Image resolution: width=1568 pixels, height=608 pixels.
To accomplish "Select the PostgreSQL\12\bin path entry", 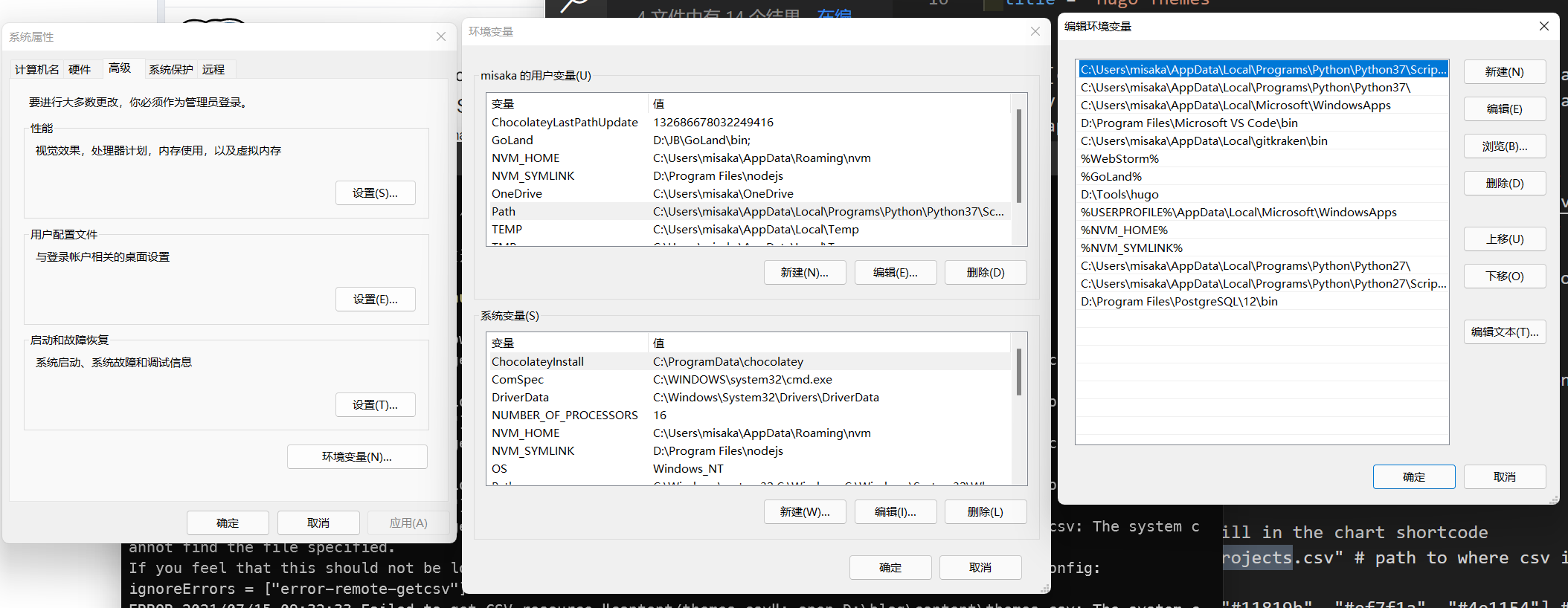I will tap(1263, 302).
